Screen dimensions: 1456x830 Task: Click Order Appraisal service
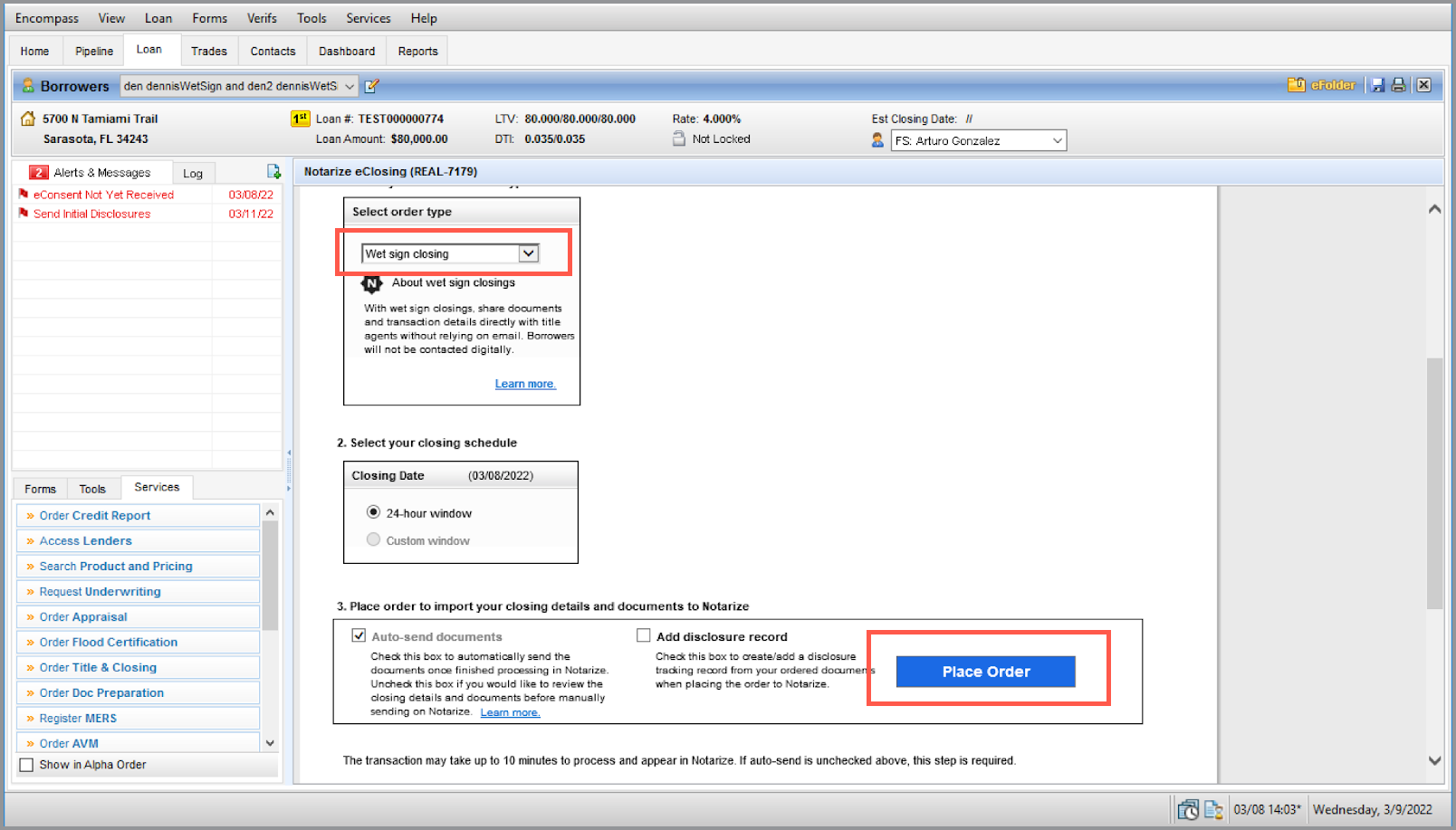click(138, 616)
